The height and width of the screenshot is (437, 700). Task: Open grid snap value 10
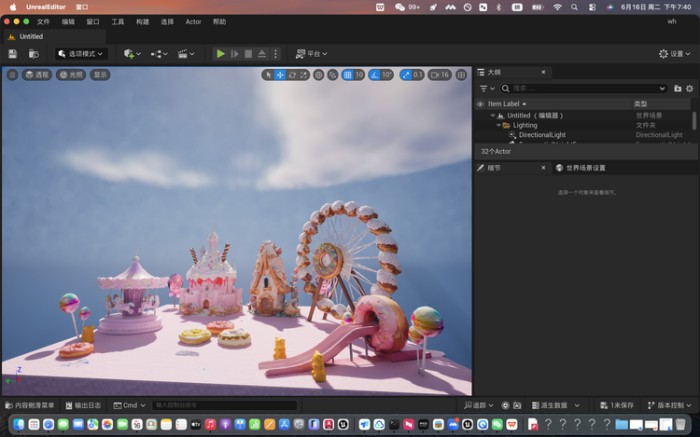pyautogui.click(x=359, y=75)
